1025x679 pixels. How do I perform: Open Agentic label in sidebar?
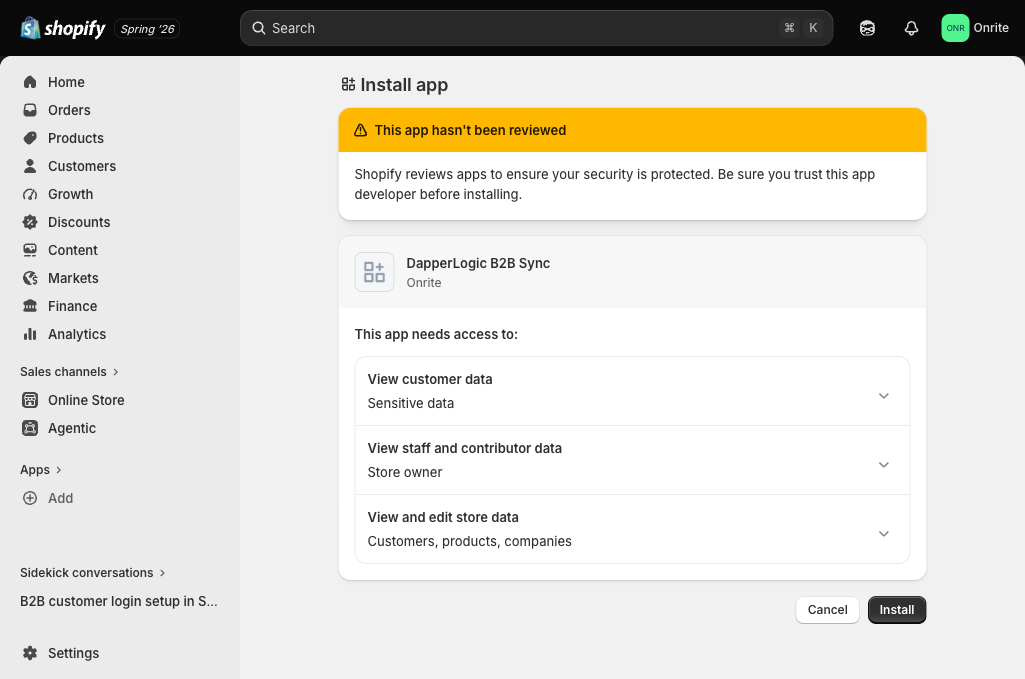(x=72, y=428)
